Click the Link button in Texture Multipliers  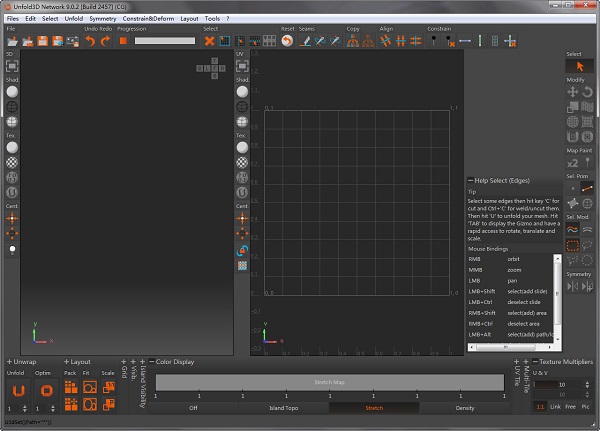click(x=555, y=408)
